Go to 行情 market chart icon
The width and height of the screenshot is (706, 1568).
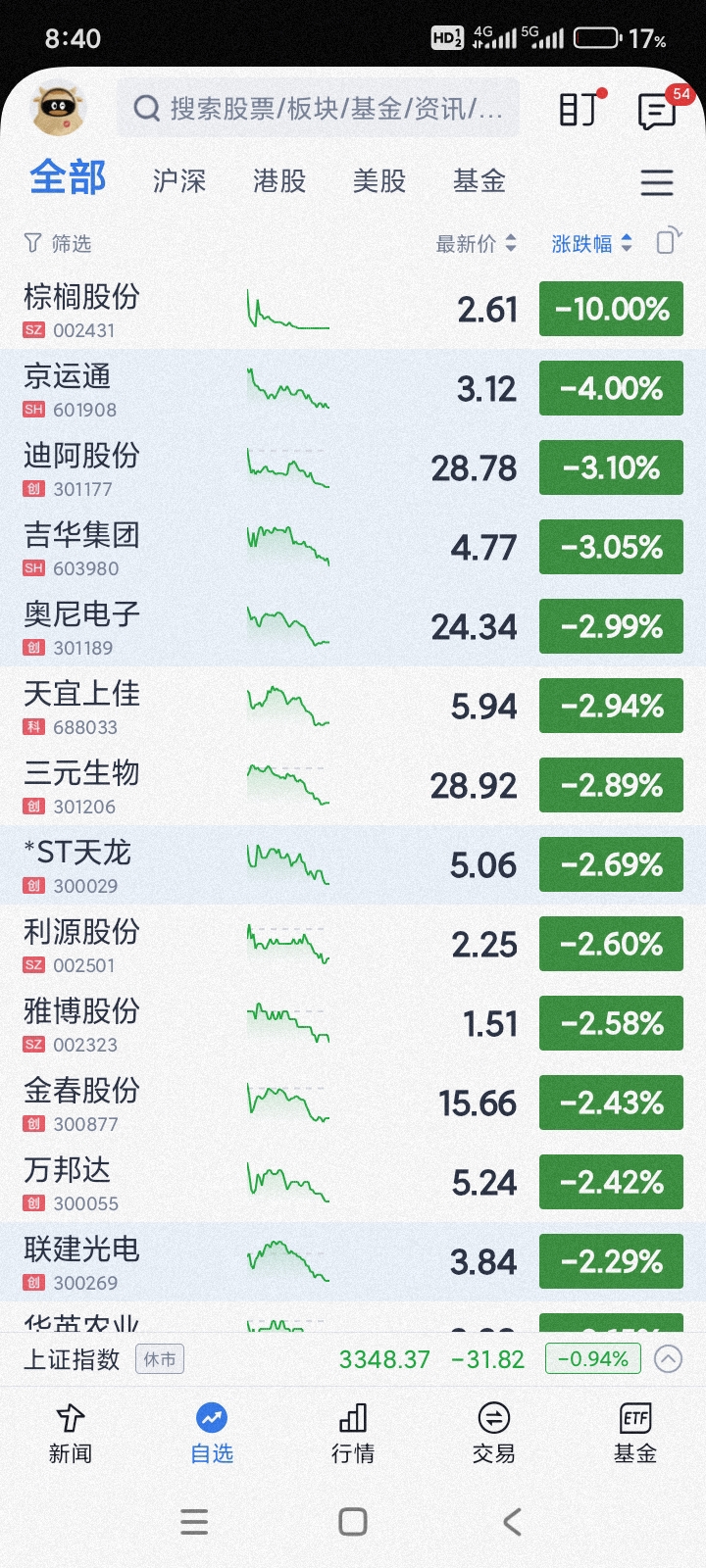(x=353, y=1434)
